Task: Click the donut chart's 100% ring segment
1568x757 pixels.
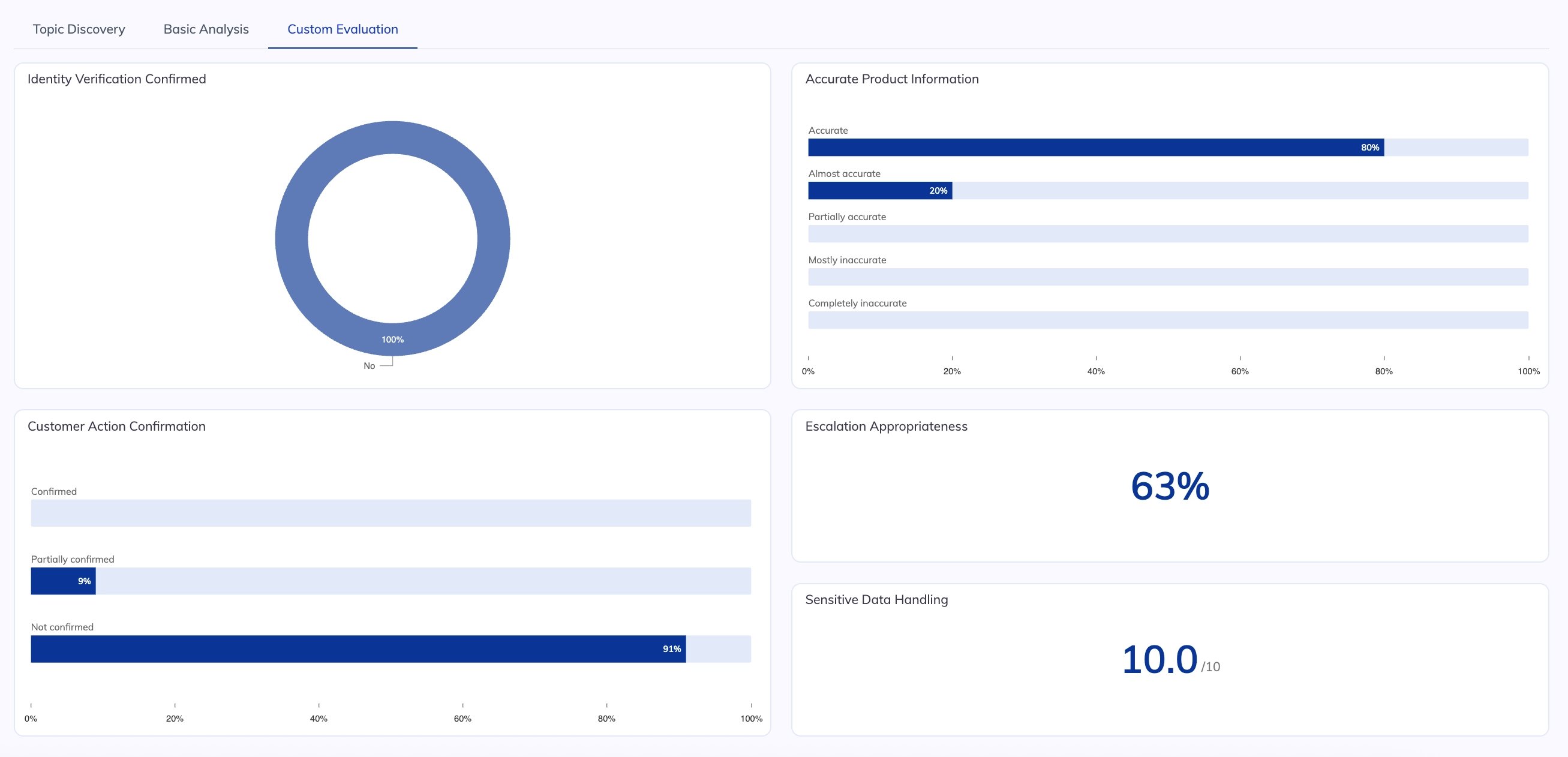Action: (393, 339)
